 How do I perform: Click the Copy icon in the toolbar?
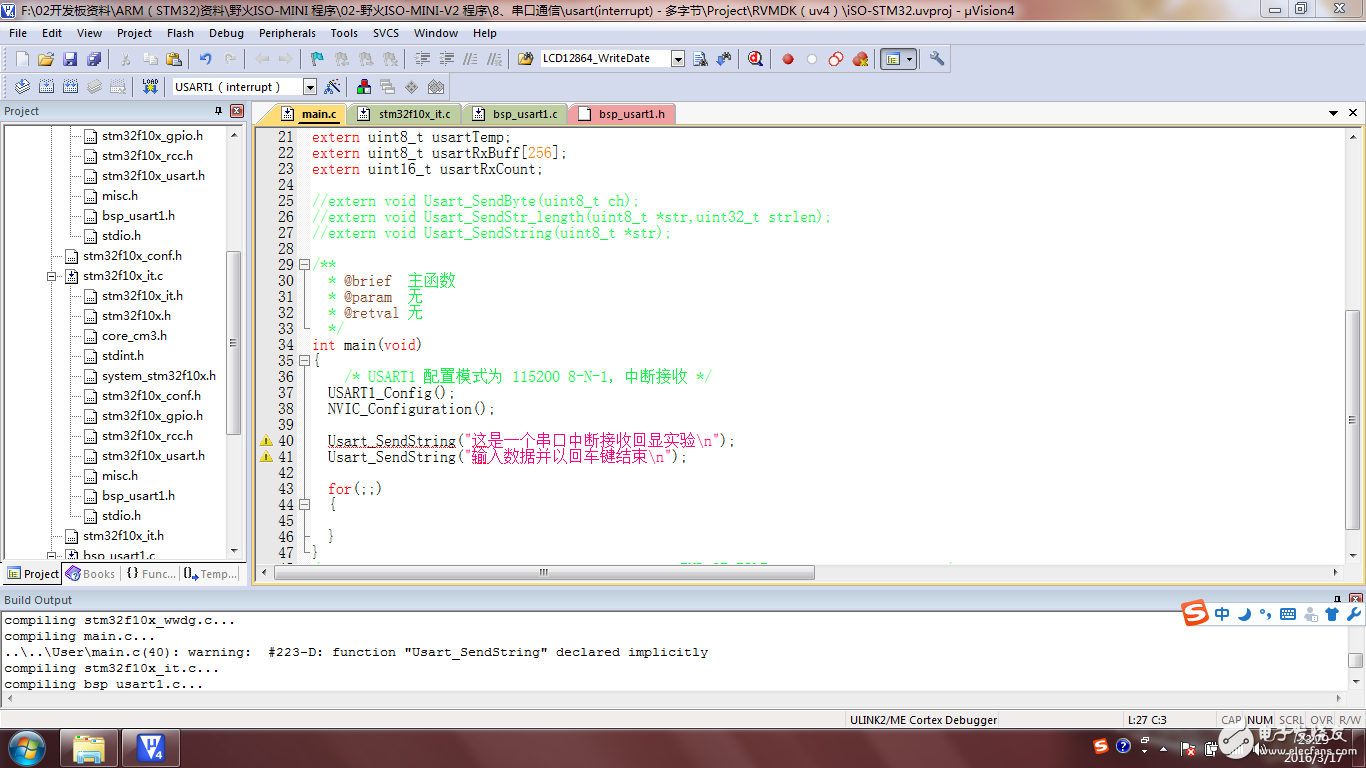150,59
